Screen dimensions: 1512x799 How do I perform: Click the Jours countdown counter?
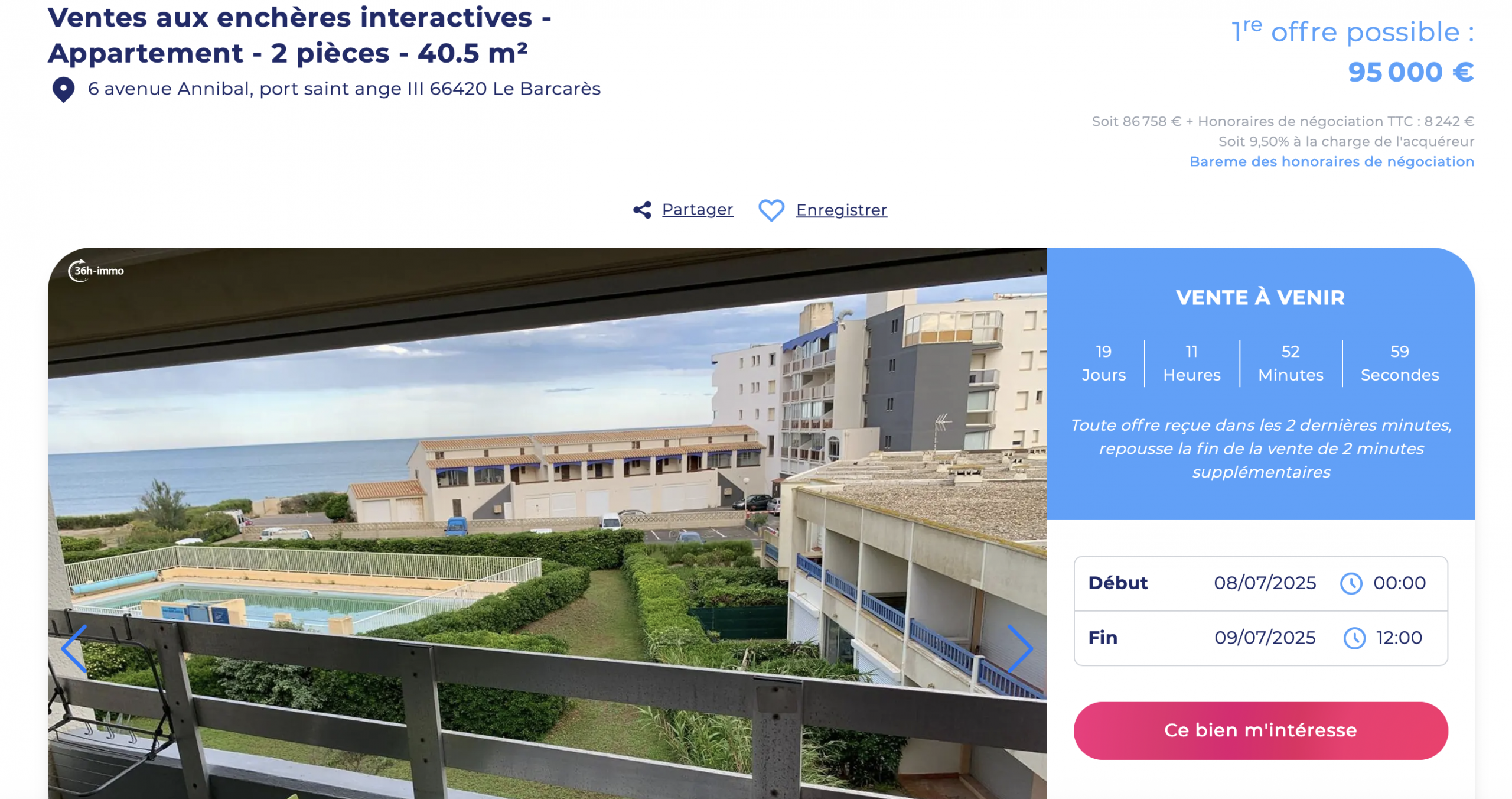point(1103,363)
